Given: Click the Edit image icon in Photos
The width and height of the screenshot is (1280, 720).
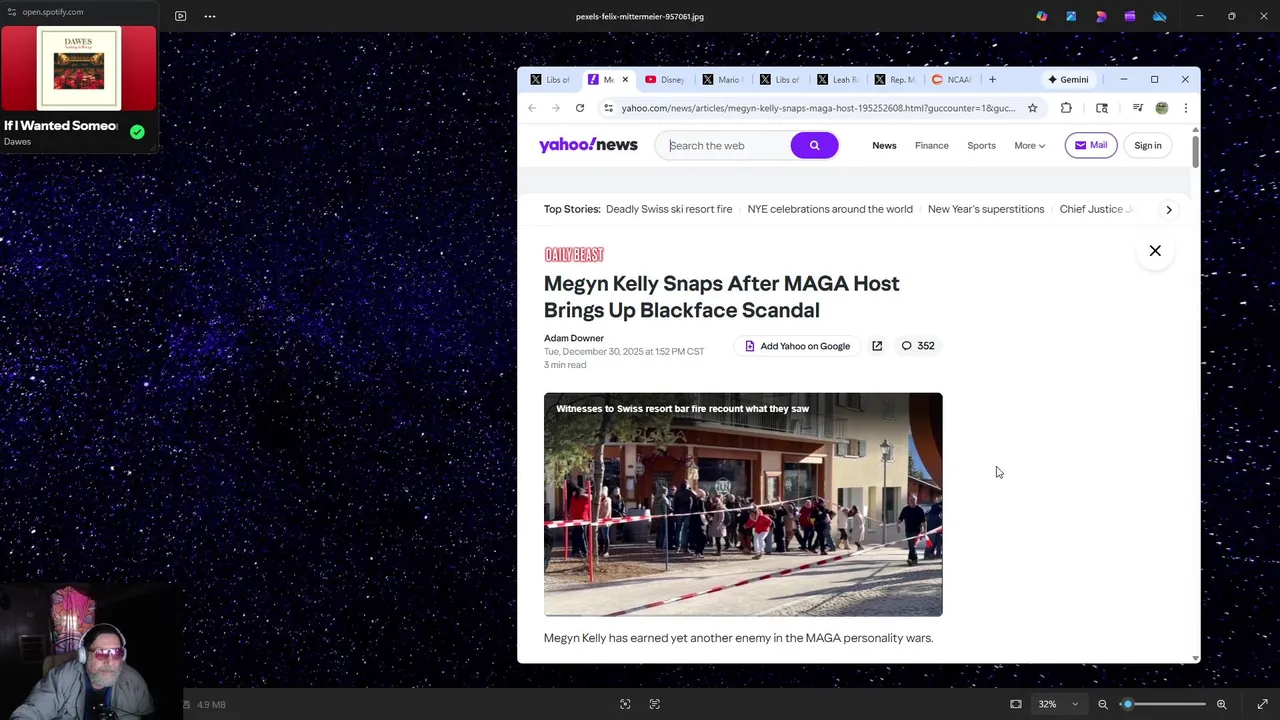Looking at the screenshot, I should pyautogui.click(x=1071, y=16).
